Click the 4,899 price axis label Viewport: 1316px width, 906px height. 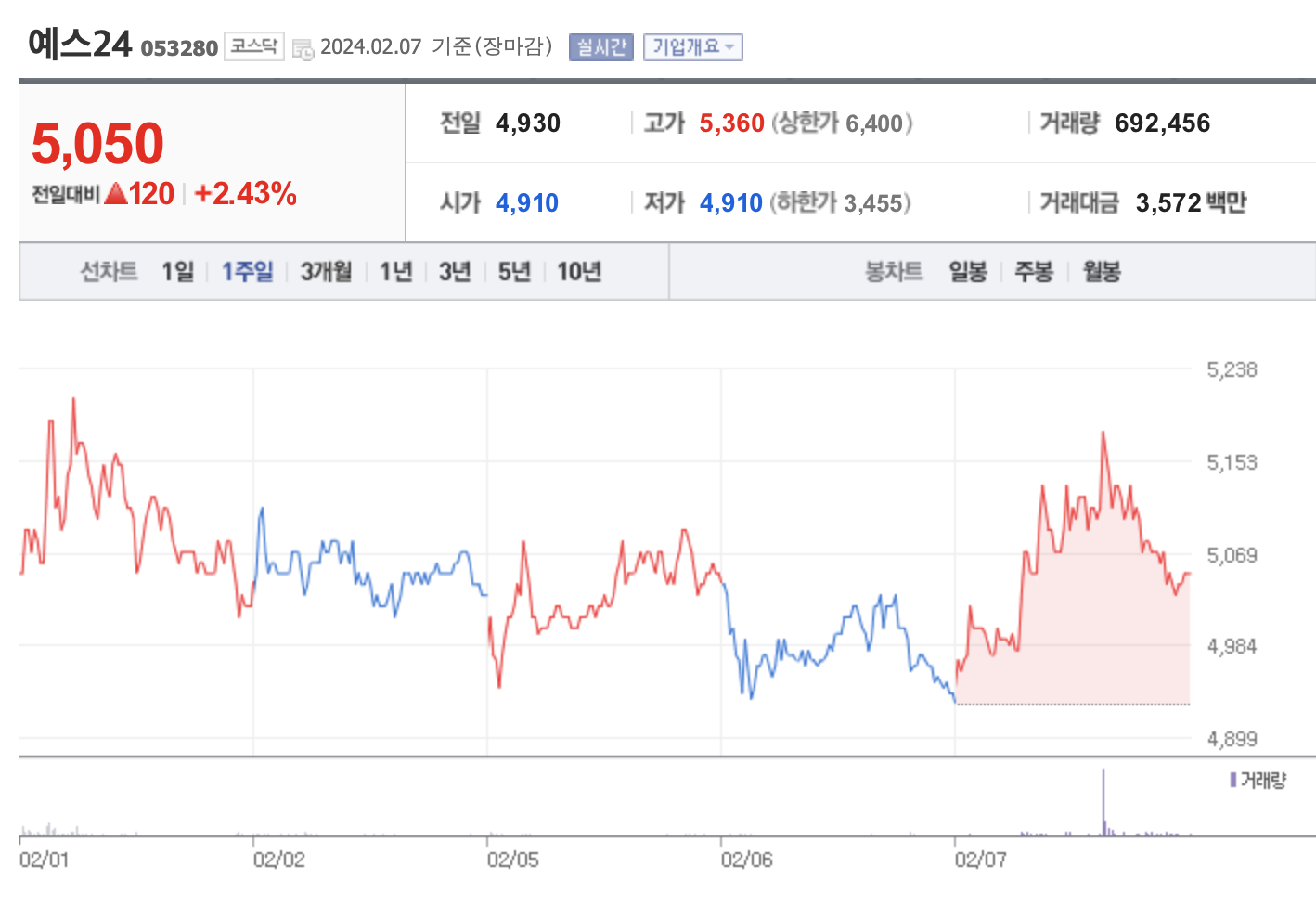point(1232,739)
